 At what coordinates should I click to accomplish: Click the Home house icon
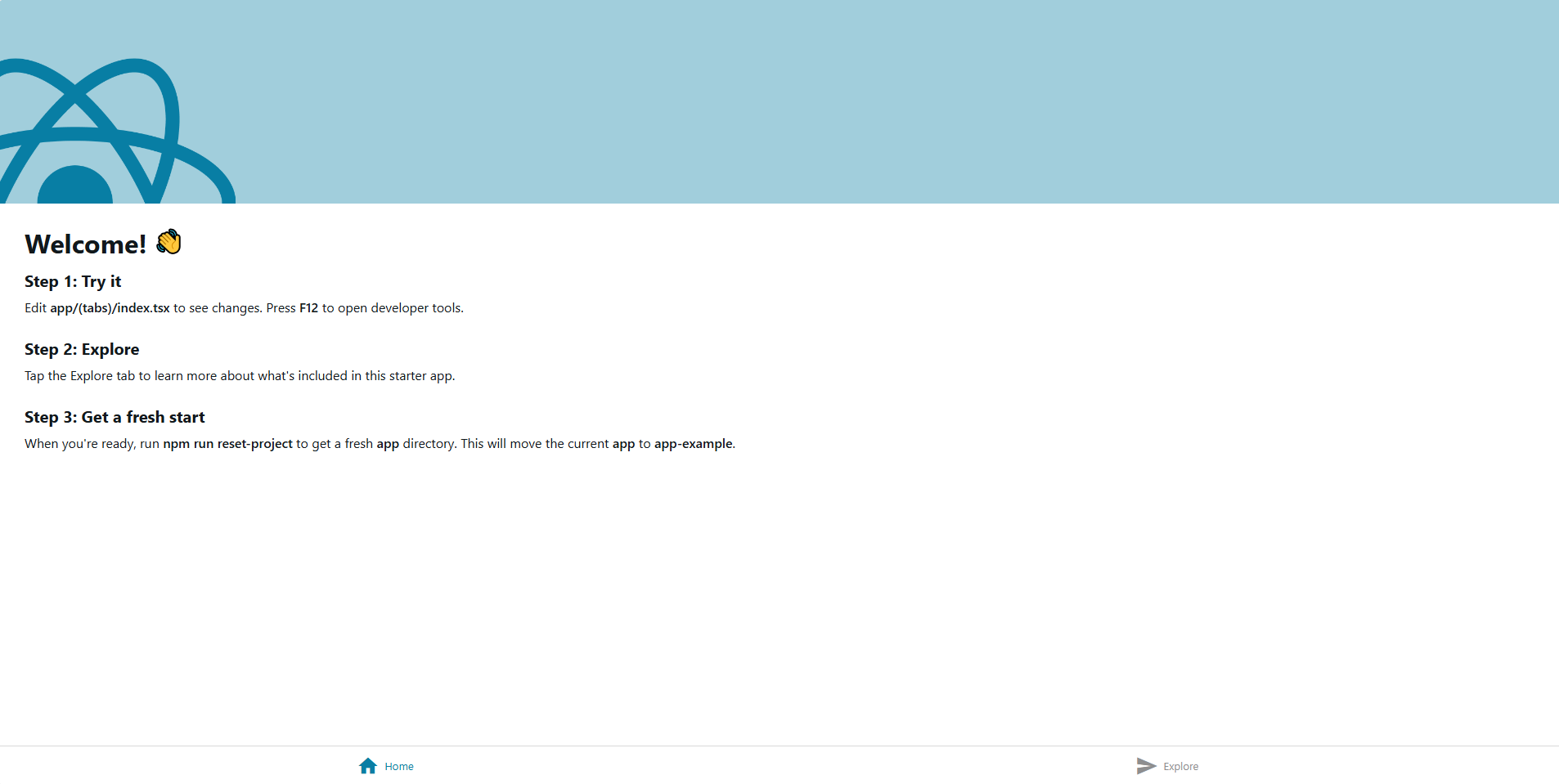[368, 766]
